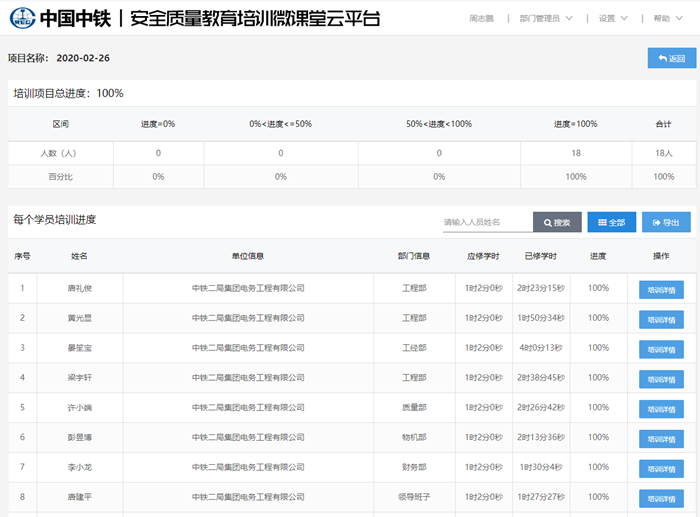Open the 设置 dropdown menu
700x517 pixels.
point(613,18)
